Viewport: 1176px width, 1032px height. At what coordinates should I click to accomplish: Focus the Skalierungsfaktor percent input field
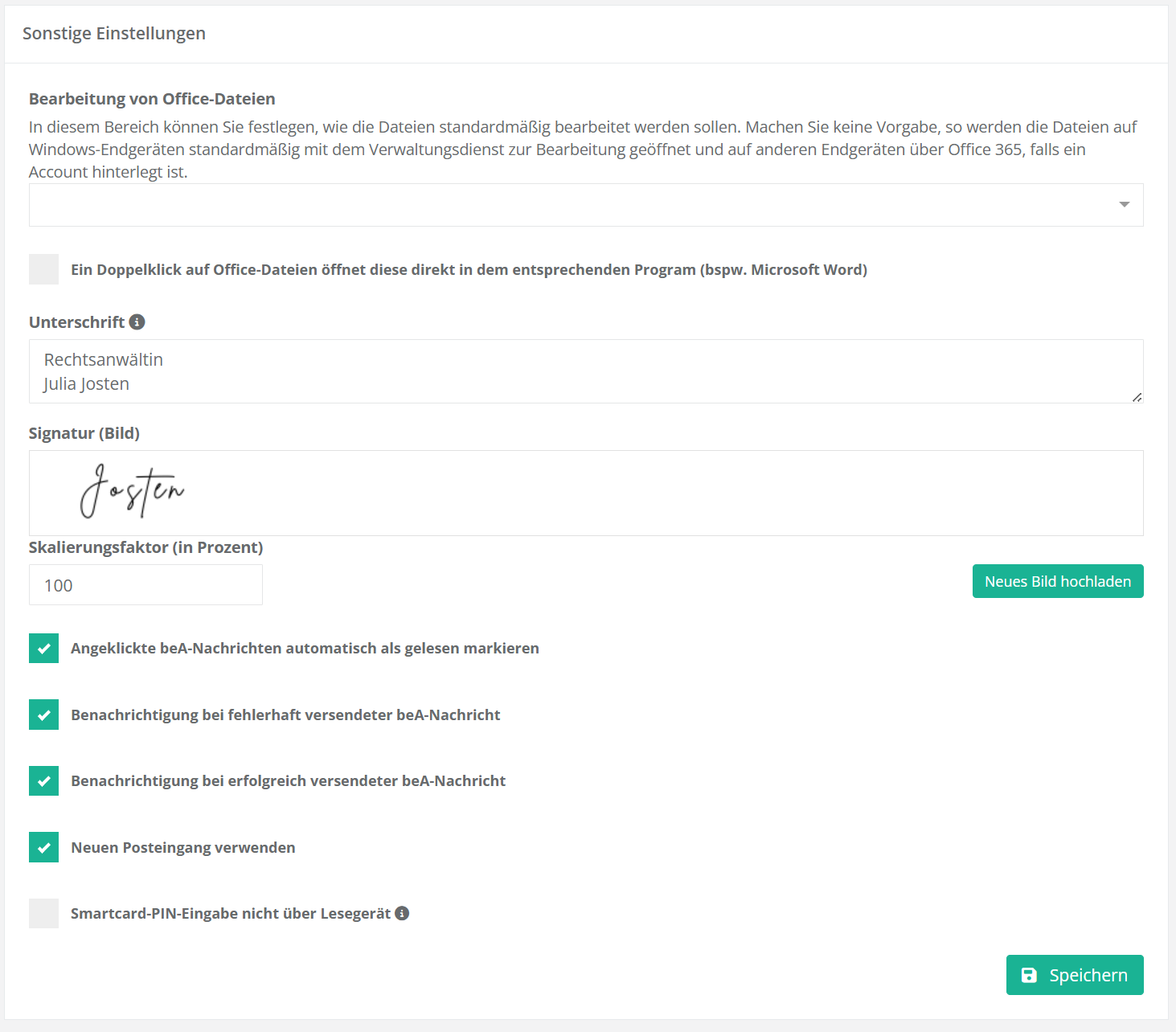pyautogui.click(x=145, y=585)
